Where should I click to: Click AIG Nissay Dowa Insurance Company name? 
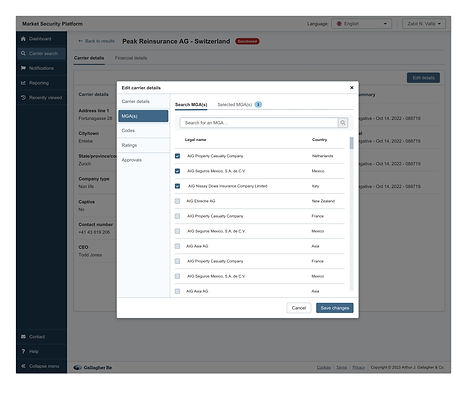pos(228,186)
